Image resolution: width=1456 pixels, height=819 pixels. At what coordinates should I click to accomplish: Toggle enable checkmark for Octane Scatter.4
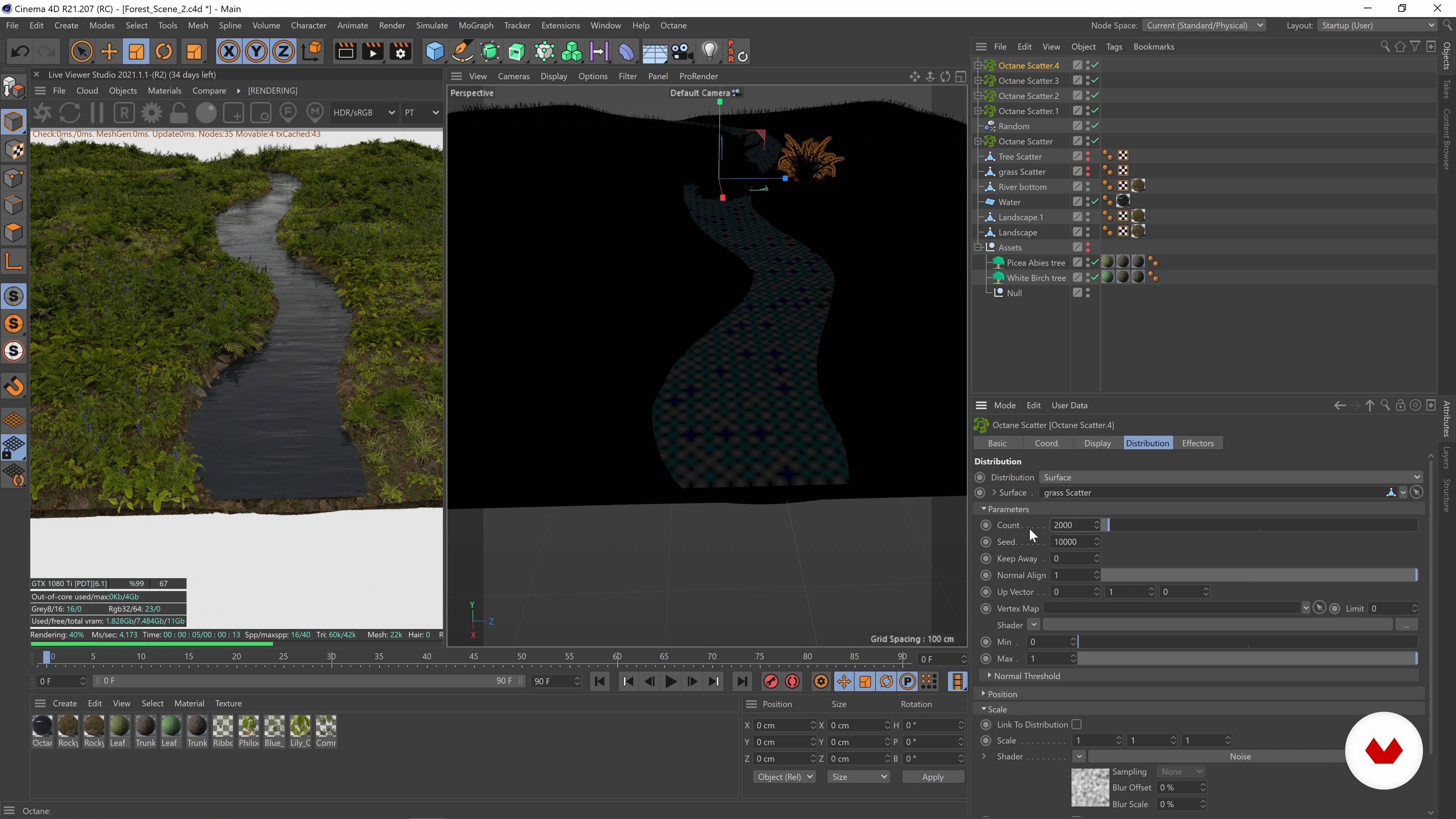click(1095, 66)
